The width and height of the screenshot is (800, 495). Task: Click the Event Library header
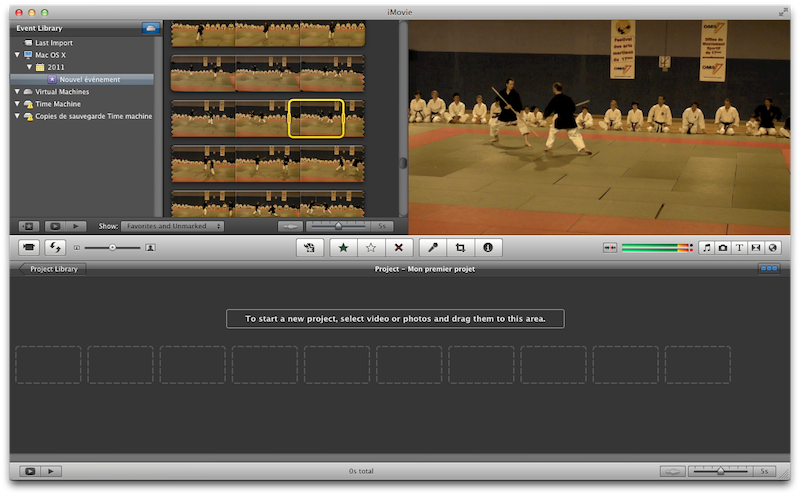pos(39,28)
